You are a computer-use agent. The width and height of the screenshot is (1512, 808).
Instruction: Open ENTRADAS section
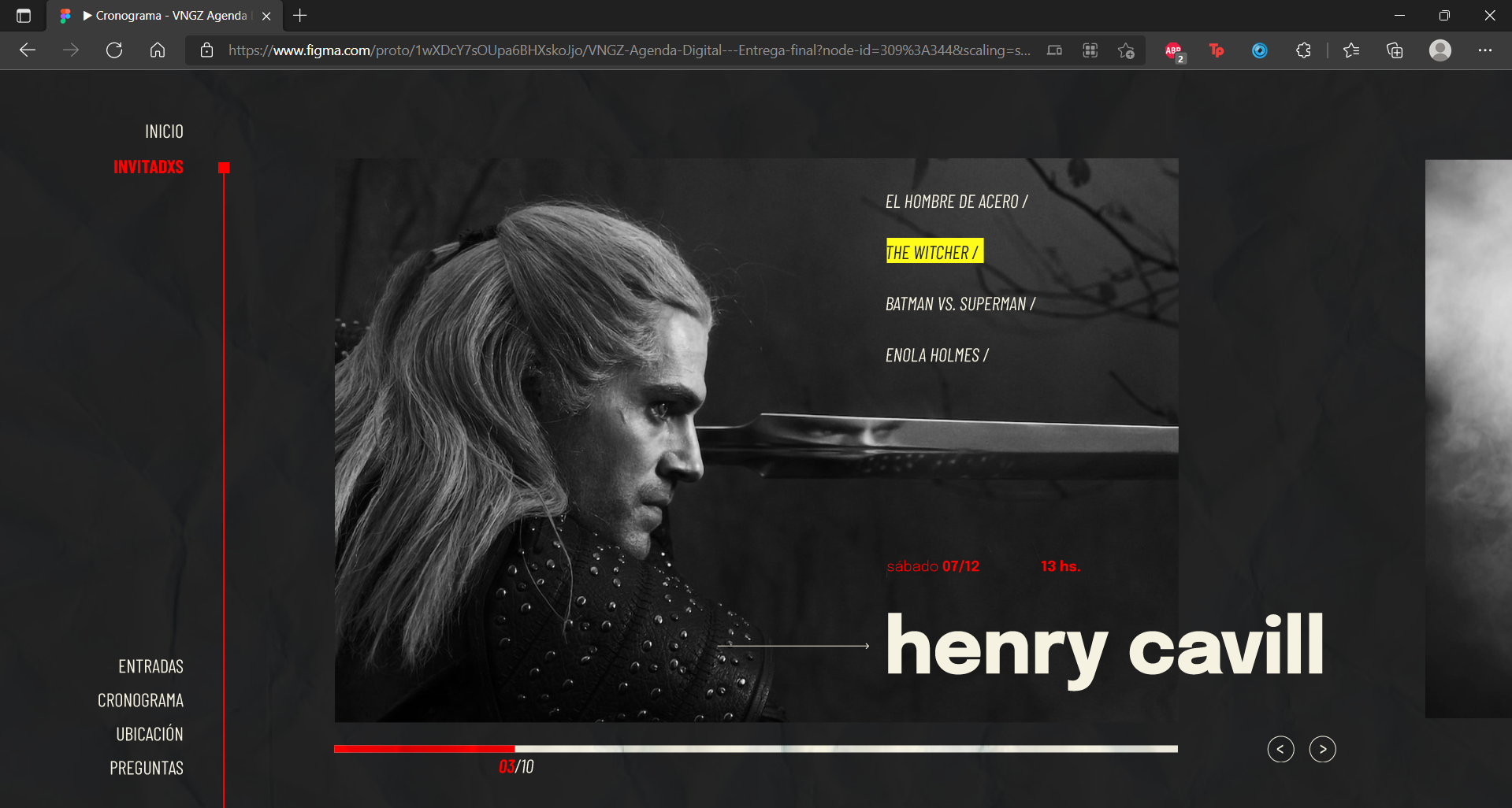[x=150, y=666]
